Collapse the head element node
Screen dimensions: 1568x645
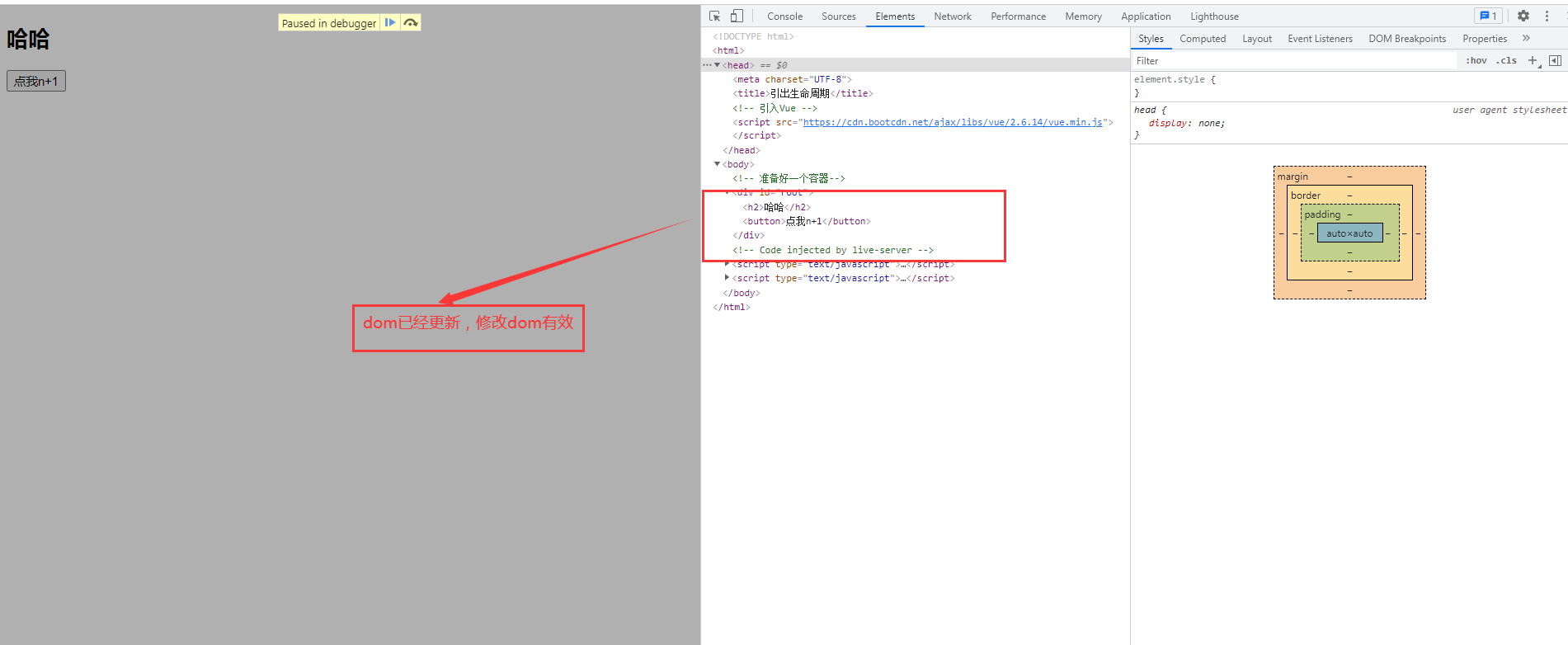(x=717, y=64)
